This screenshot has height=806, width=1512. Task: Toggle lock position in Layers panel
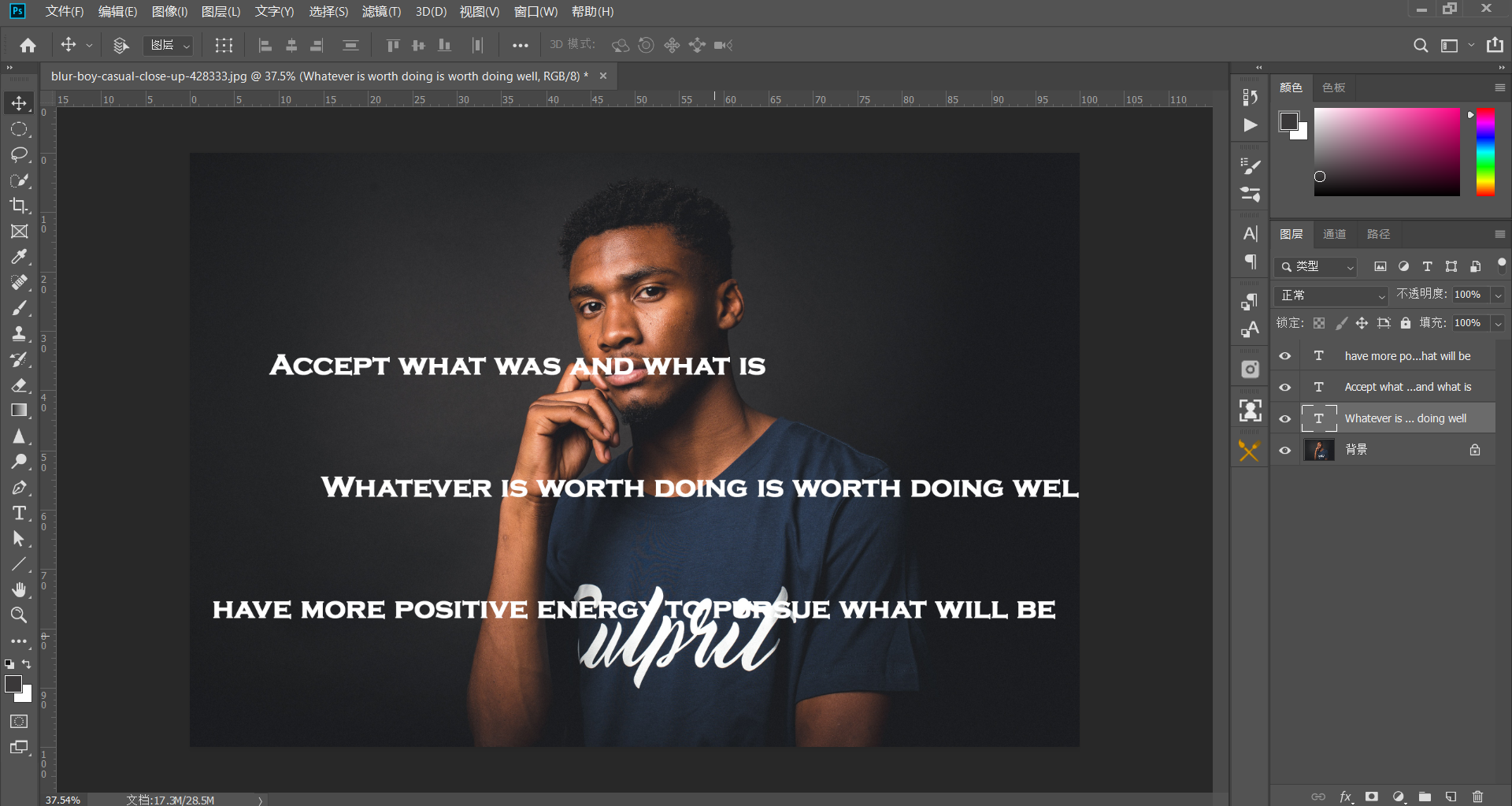(1362, 323)
